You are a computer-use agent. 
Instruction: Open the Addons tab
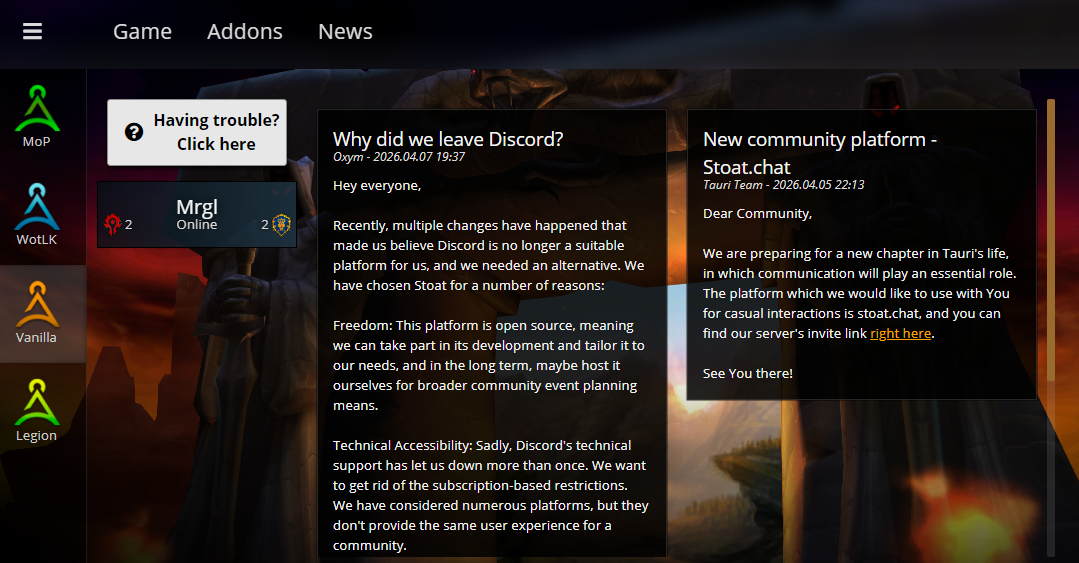245,32
